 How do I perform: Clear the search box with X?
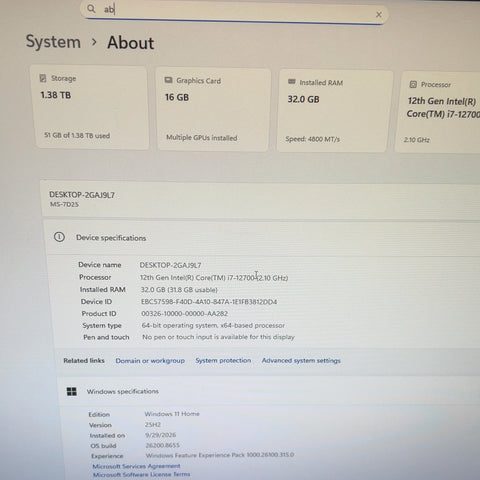coord(379,14)
